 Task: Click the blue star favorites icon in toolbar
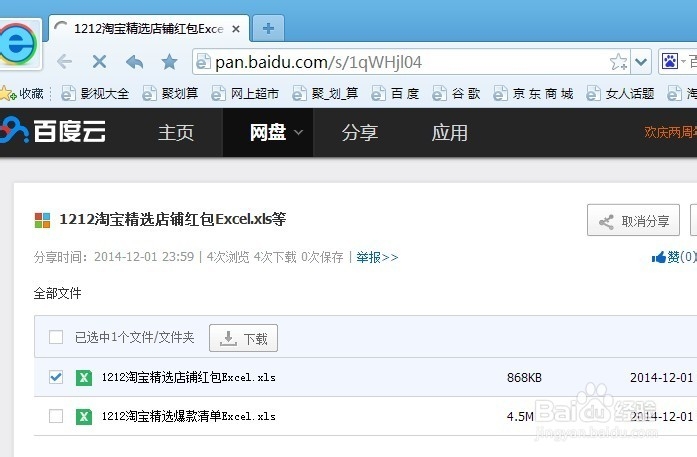(169, 62)
